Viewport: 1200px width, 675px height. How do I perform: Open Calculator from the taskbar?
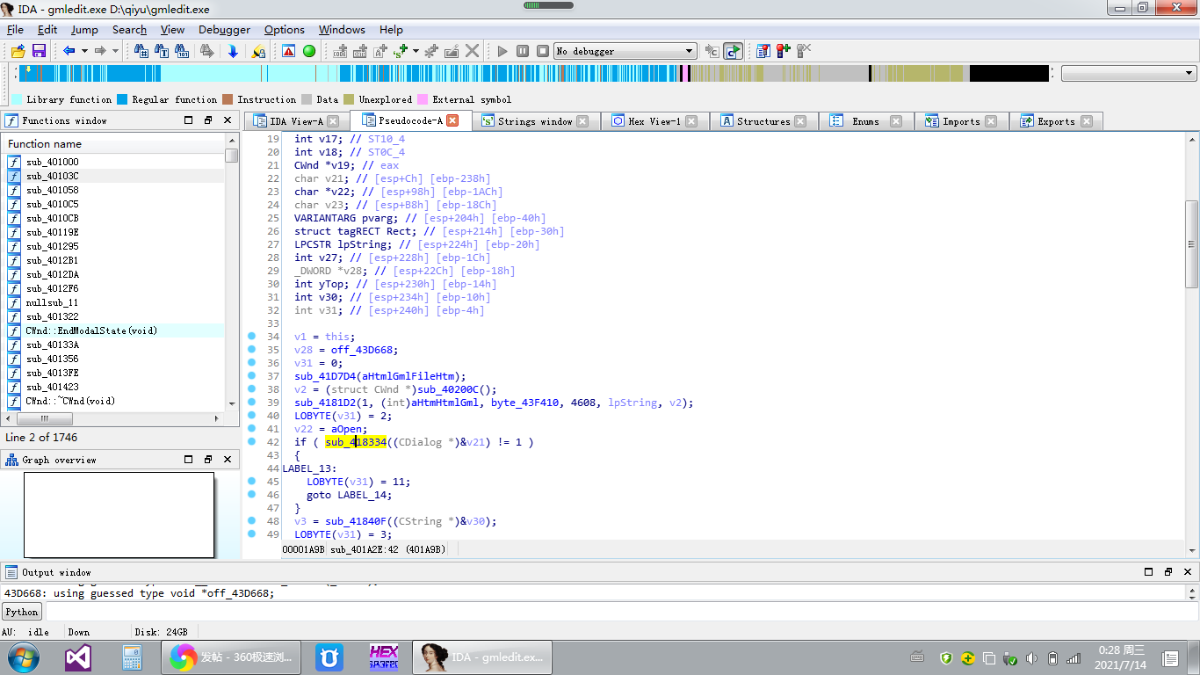pyautogui.click(x=131, y=657)
